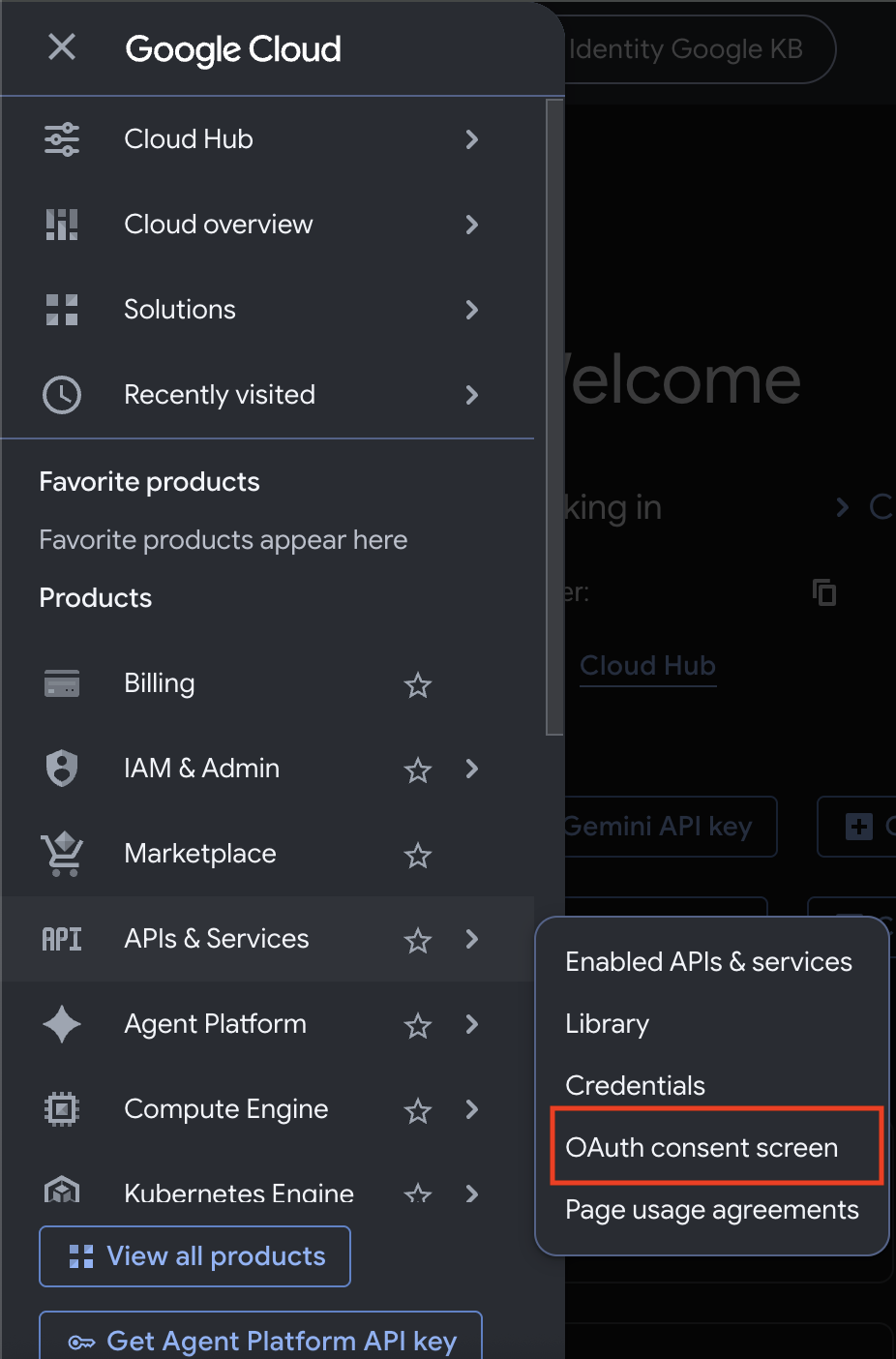Click the View all products button

click(x=194, y=1256)
